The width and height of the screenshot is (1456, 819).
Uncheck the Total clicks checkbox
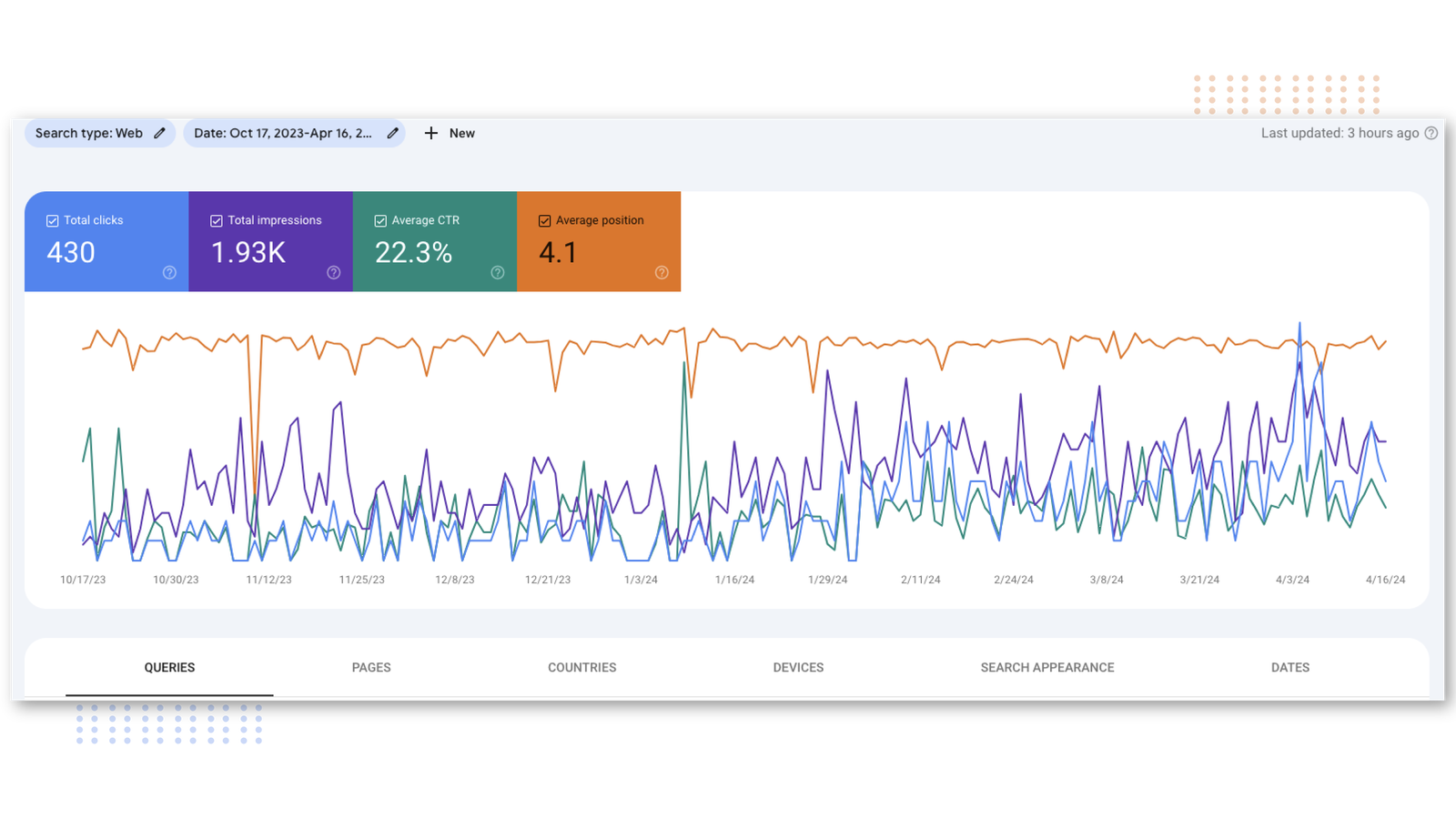pyautogui.click(x=53, y=221)
